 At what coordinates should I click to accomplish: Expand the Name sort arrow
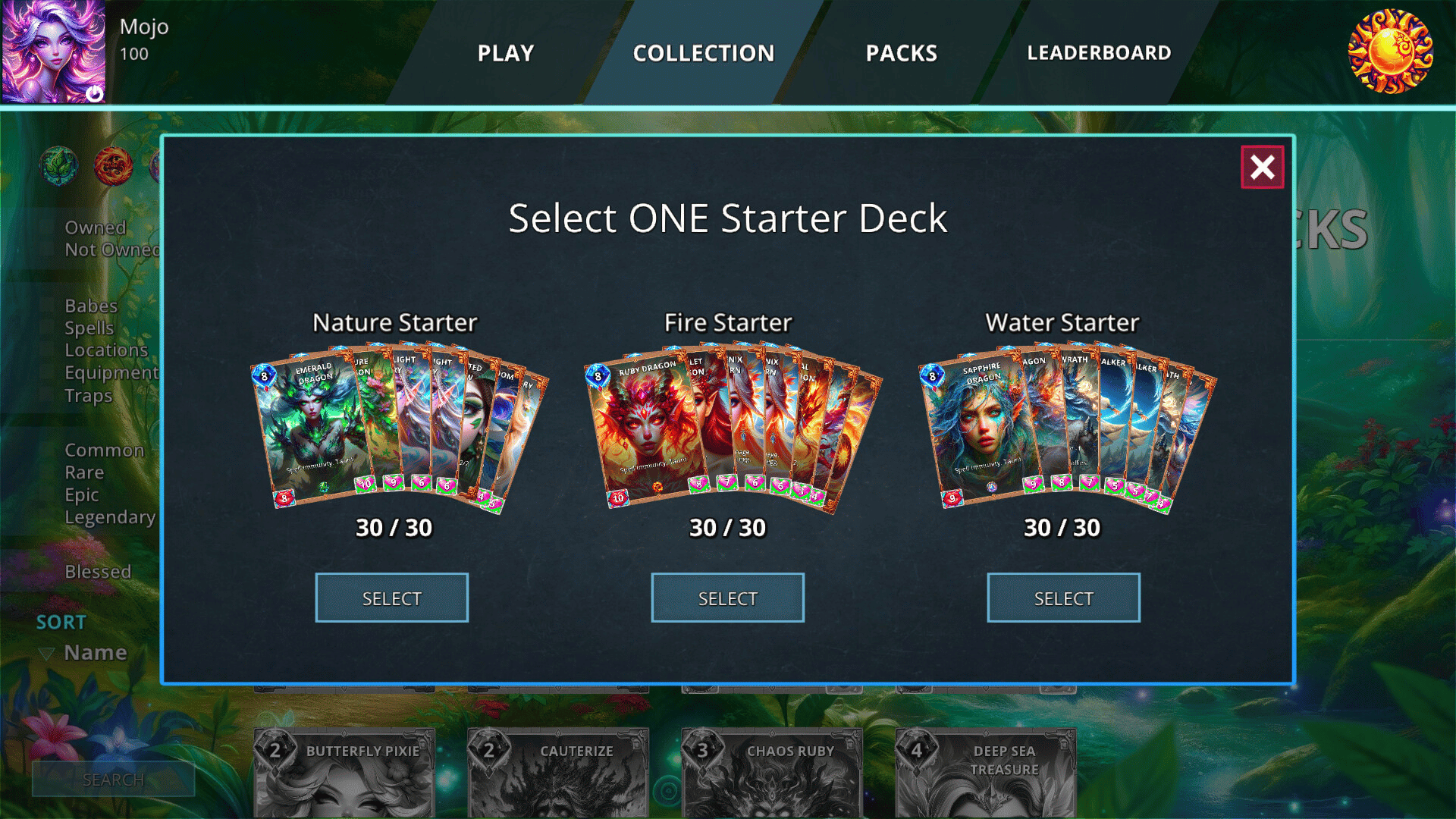46,654
